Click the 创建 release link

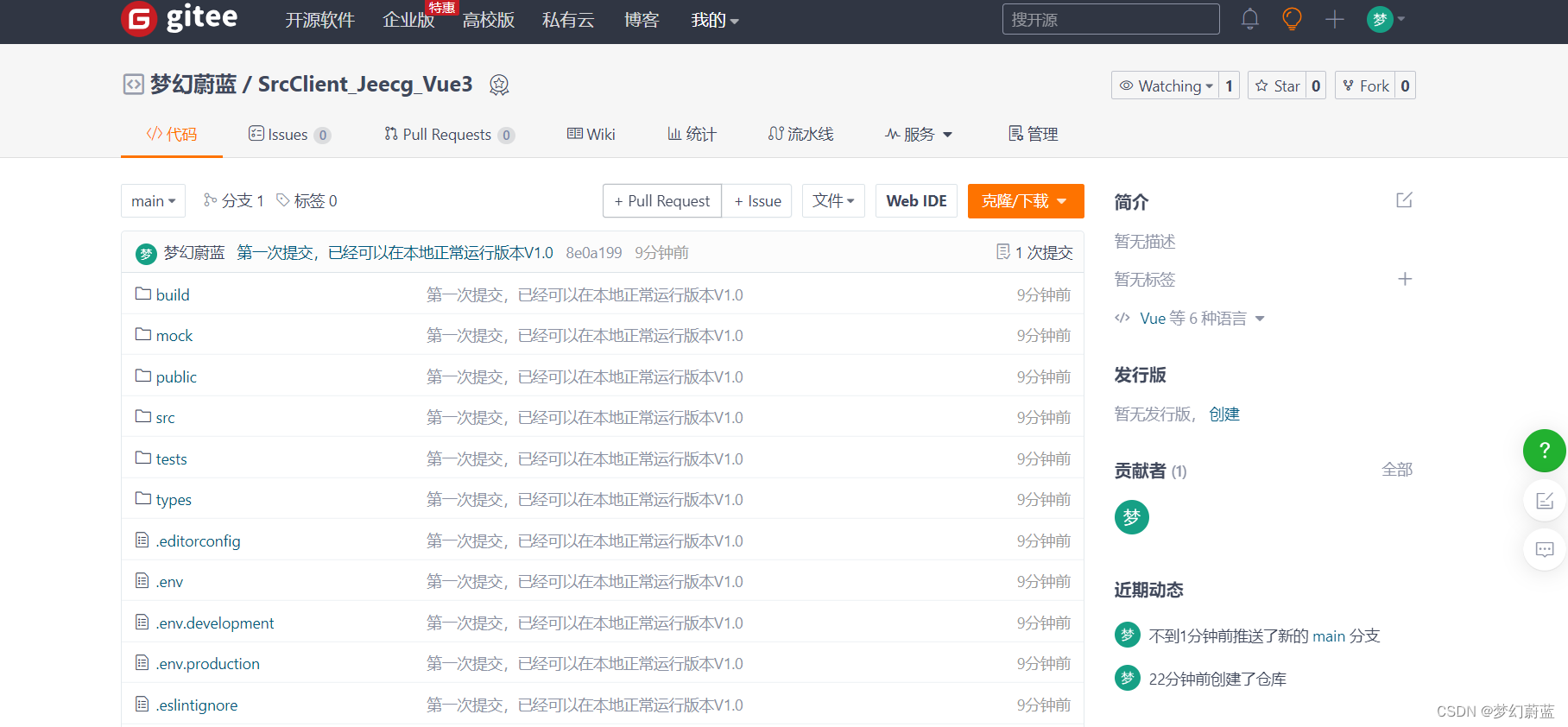coord(1224,414)
